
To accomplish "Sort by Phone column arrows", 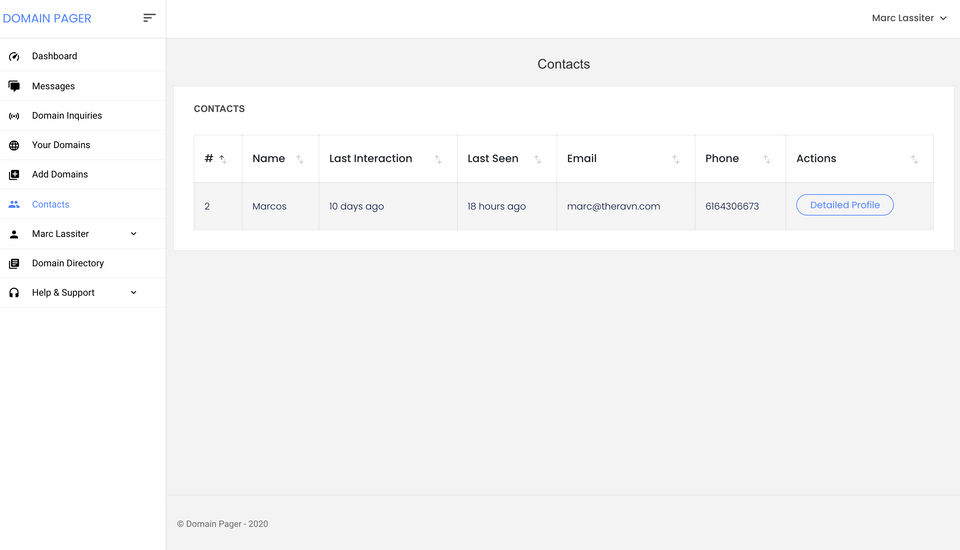I will pyautogui.click(x=766, y=159).
